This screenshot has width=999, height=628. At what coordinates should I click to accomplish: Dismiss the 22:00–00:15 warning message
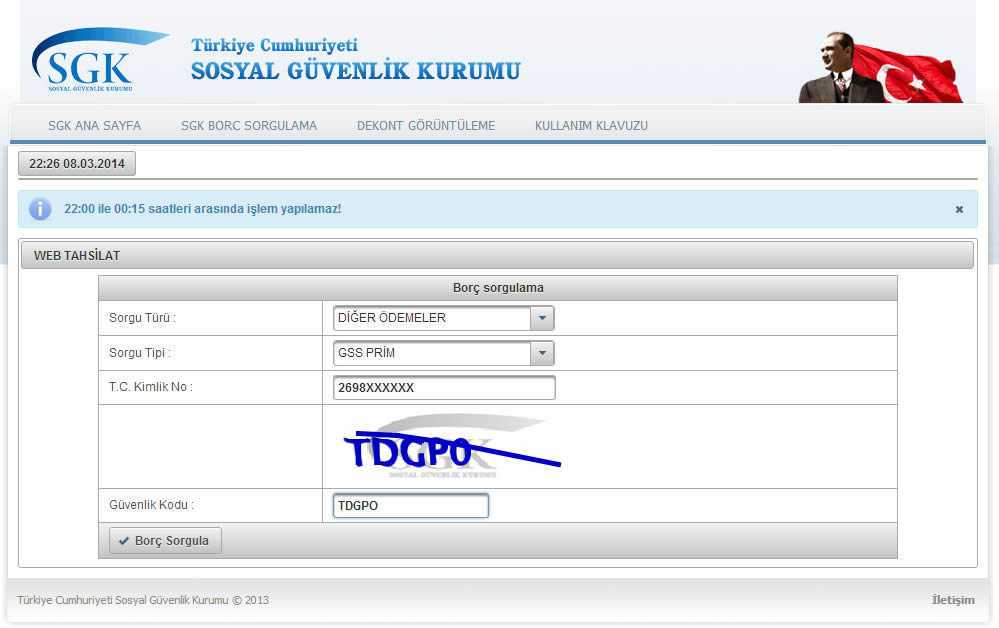[959, 209]
